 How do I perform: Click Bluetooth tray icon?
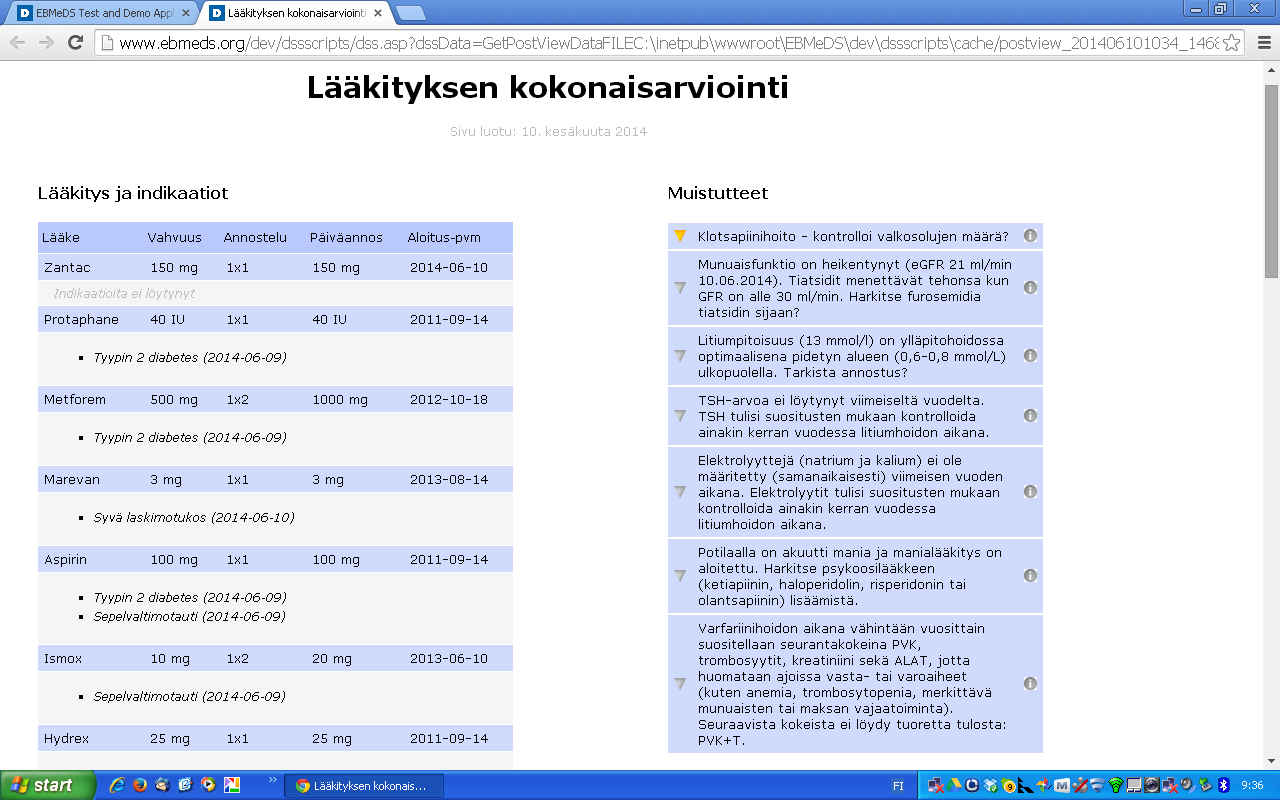click(x=1223, y=785)
